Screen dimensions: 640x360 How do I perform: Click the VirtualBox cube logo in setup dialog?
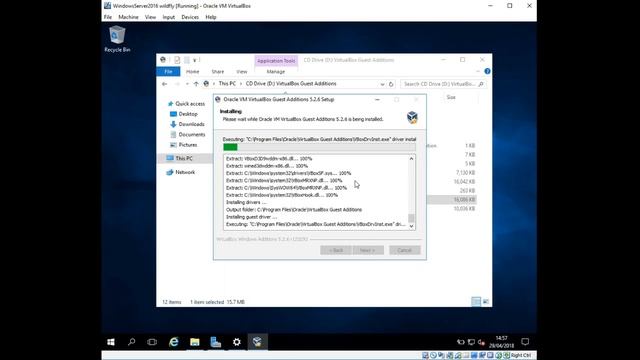(x=412, y=118)
